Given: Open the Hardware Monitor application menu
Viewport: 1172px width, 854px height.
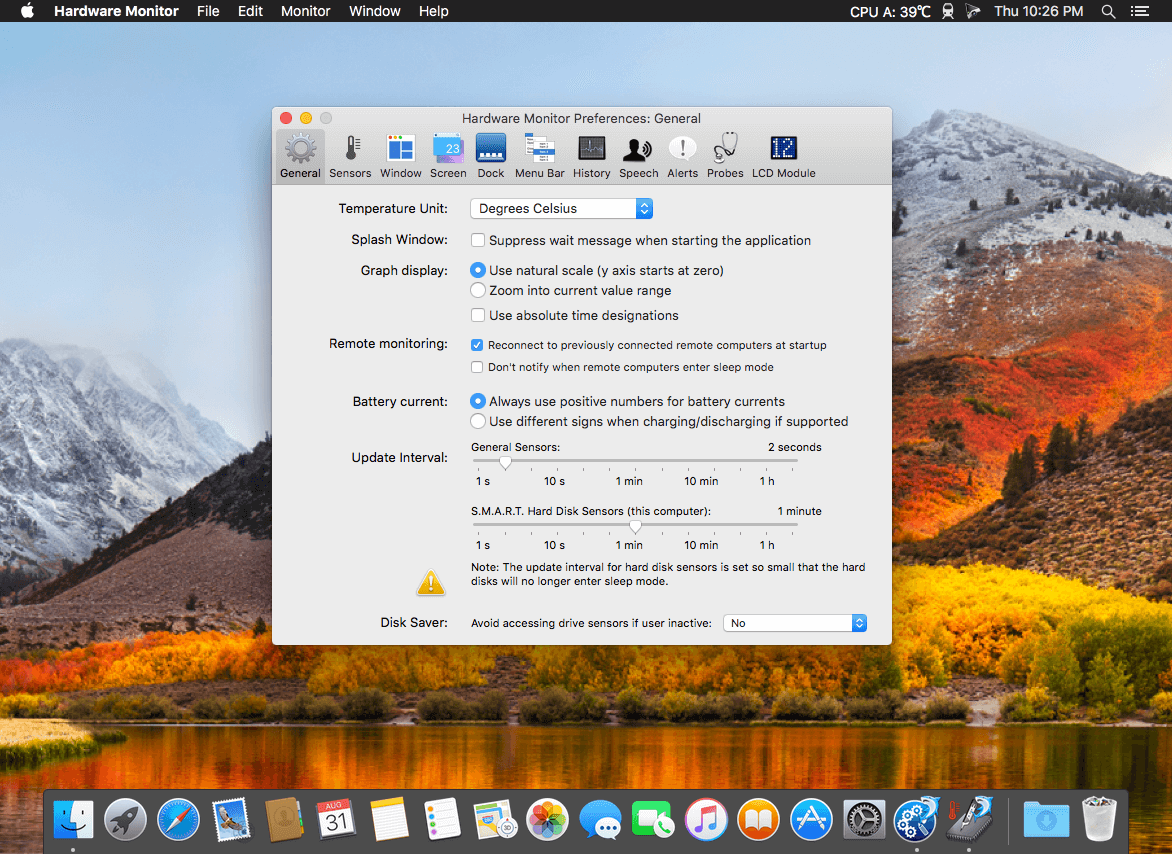Looking at the screenshot, I should (116, 11).
